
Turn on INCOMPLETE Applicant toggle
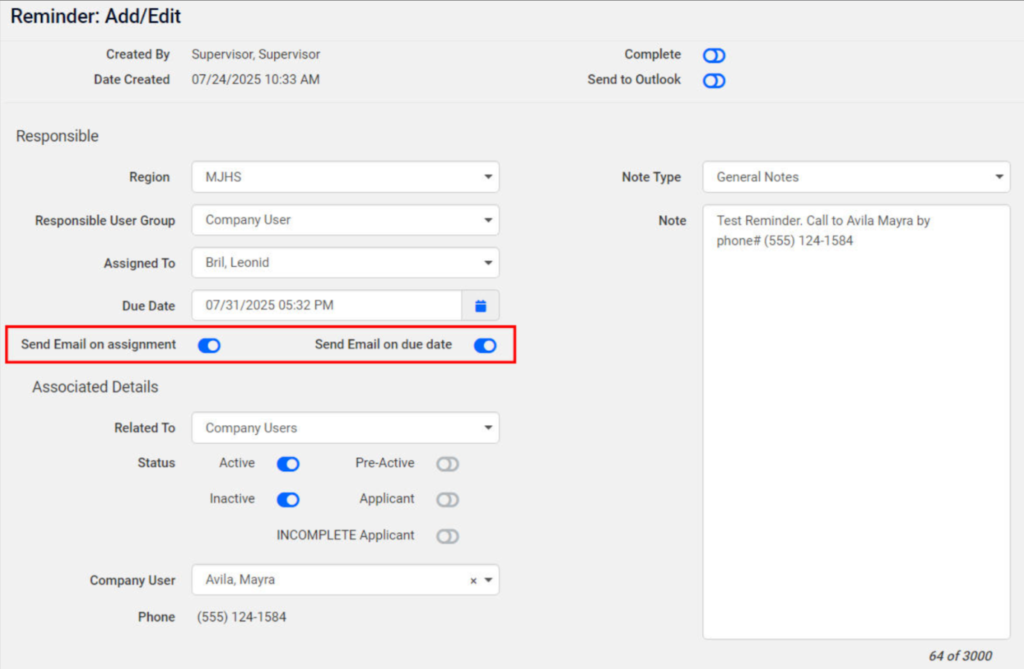point(447,536)
